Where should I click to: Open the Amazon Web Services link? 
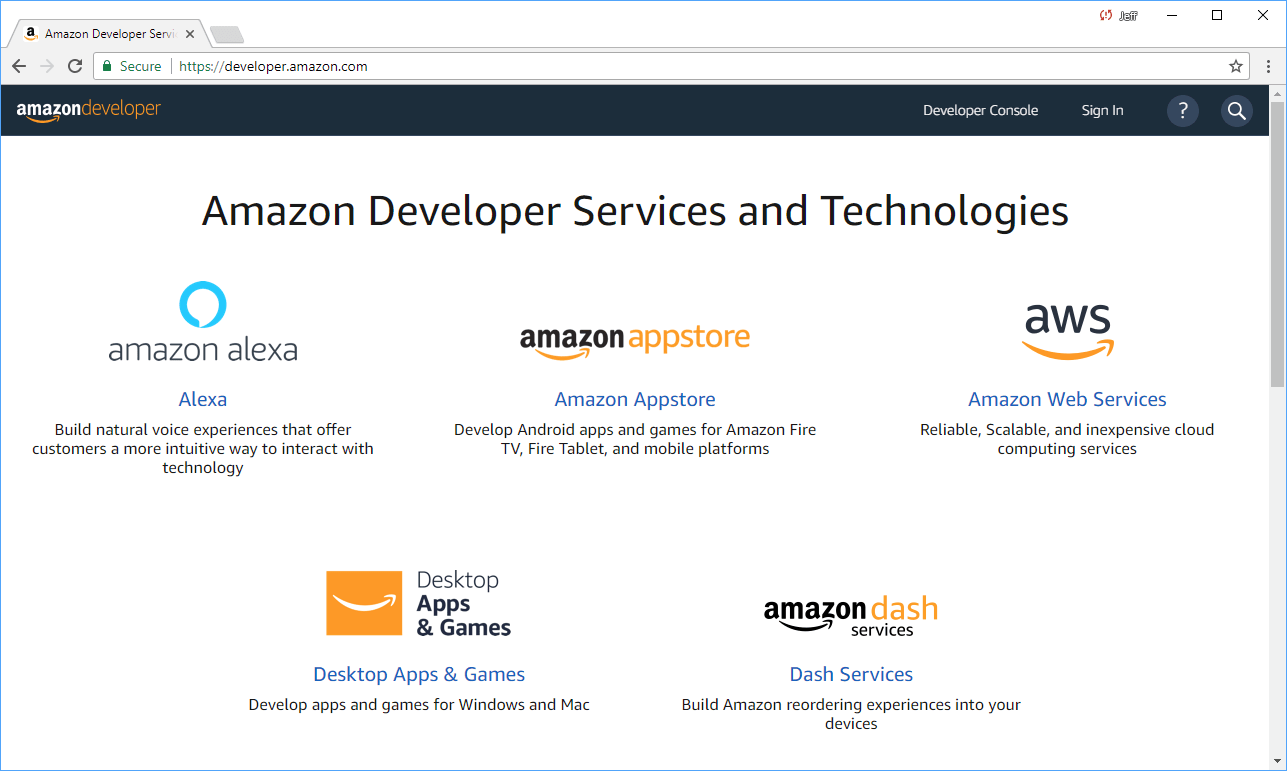[1066, 398]
